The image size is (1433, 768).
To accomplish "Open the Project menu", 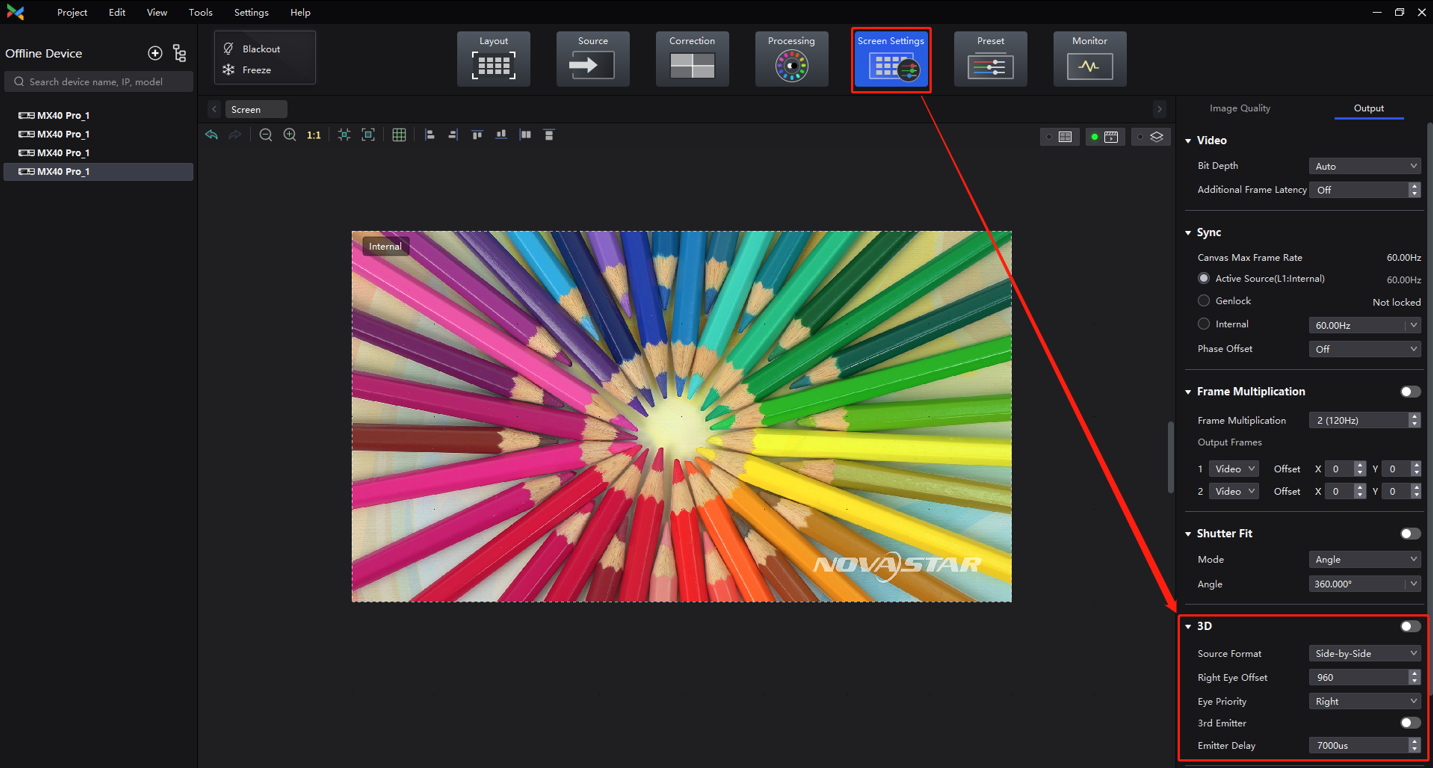I will click(x=72, y=13).
